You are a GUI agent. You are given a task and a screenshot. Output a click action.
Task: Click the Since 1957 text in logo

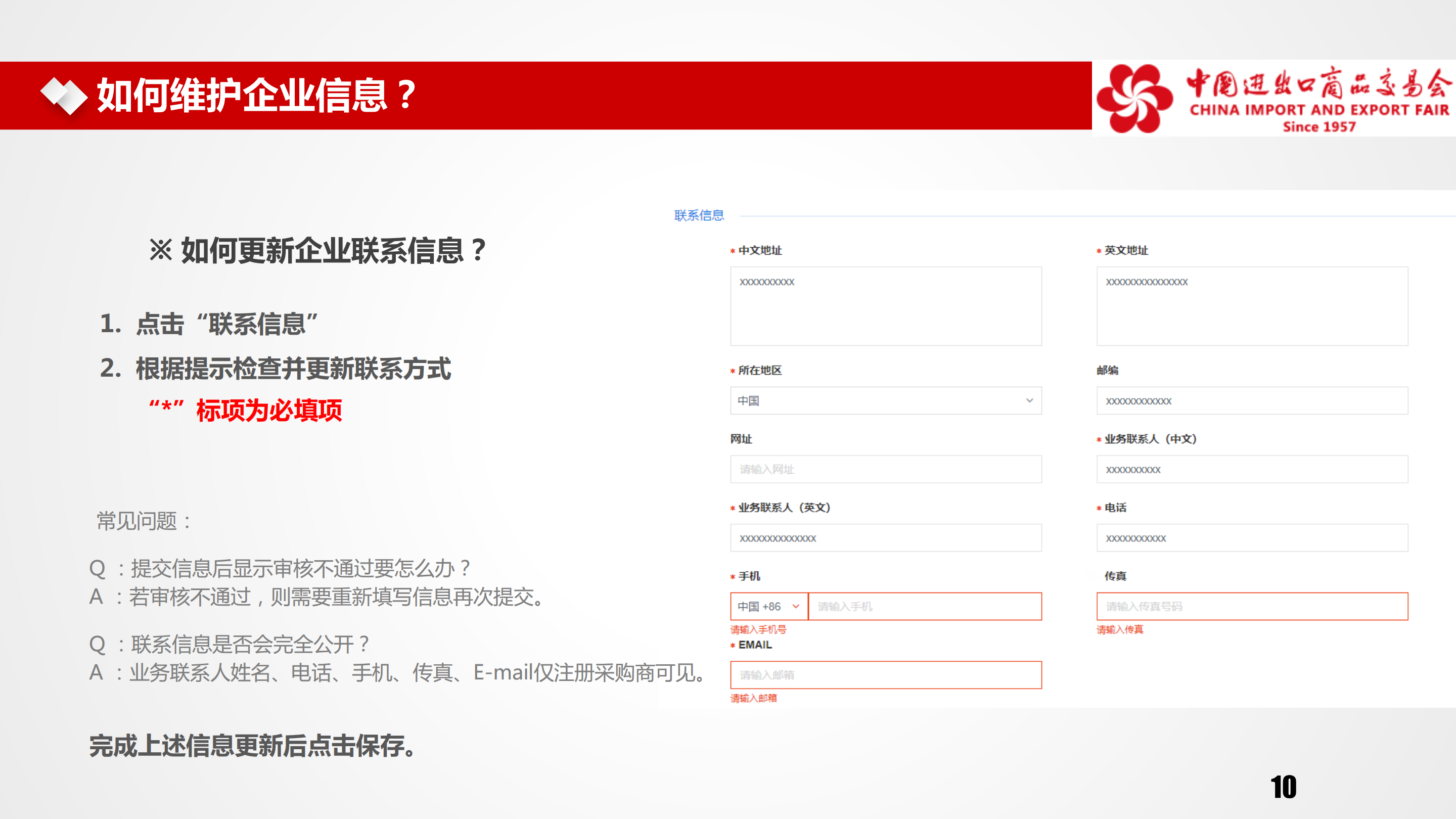point(1319,126)
